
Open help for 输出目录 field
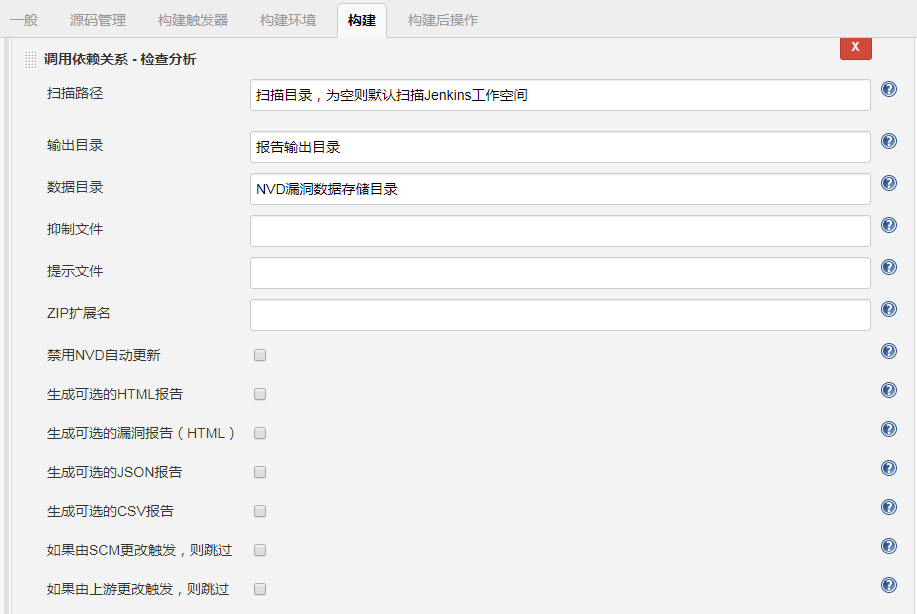pyautogui.click(x=888, y=141)
